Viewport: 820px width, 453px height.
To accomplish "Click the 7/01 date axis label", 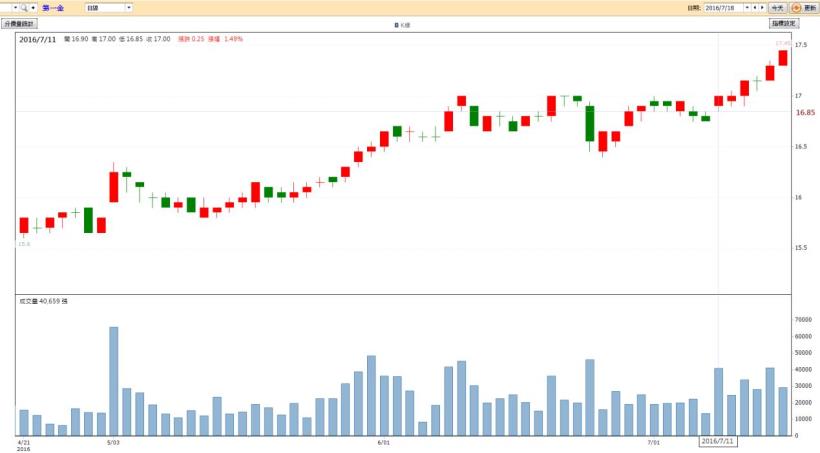I will point(653,443).
